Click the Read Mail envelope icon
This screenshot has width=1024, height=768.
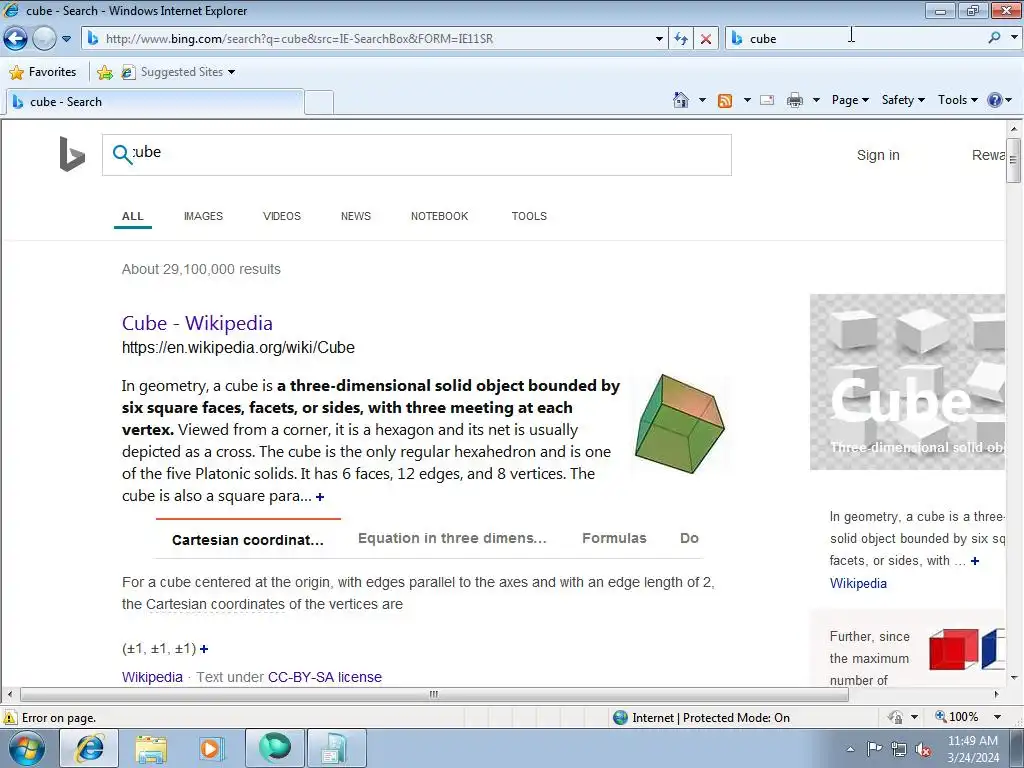coord(767,100)
